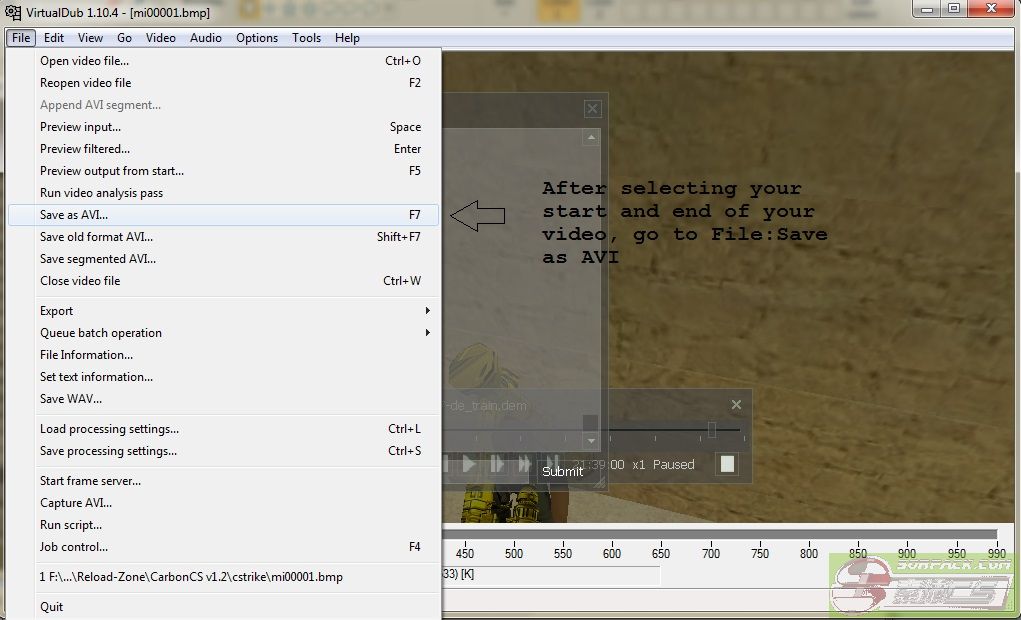The height and width of the screenshot is (620, 1021).
Task: Click the overlay panel's scroll down arrow
Action: point(591,440)
